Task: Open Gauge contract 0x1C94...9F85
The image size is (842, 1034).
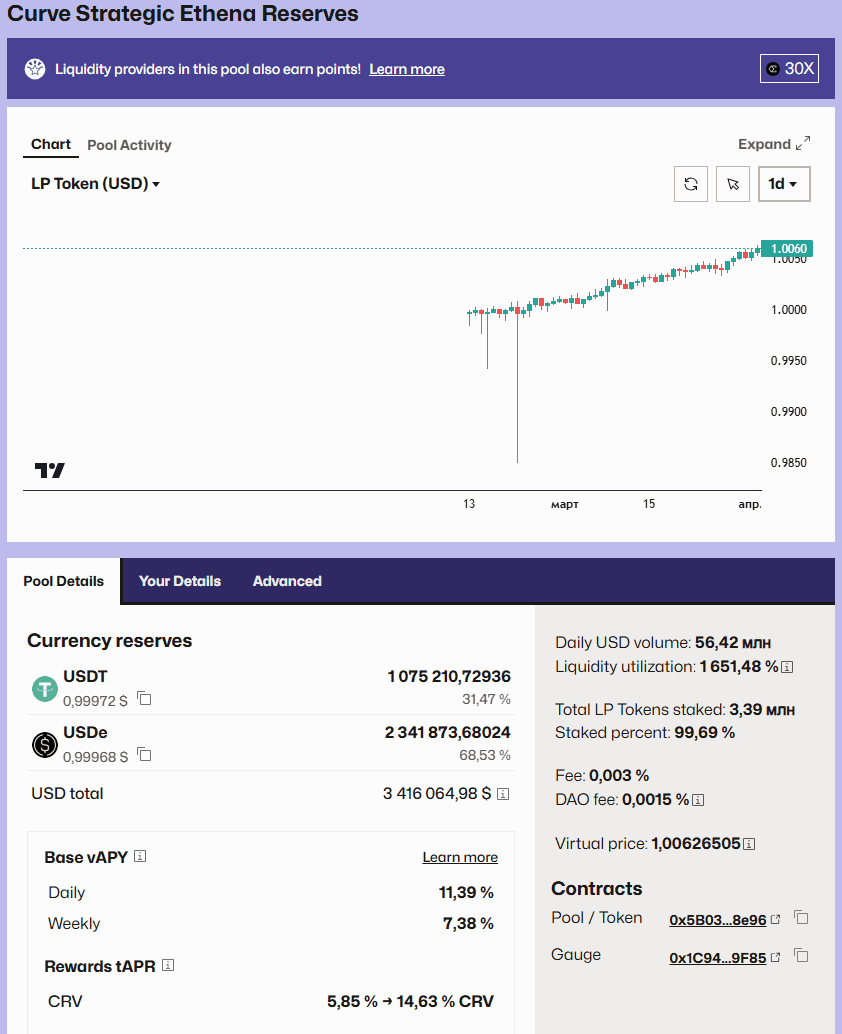Action: [x=725, y=958]
